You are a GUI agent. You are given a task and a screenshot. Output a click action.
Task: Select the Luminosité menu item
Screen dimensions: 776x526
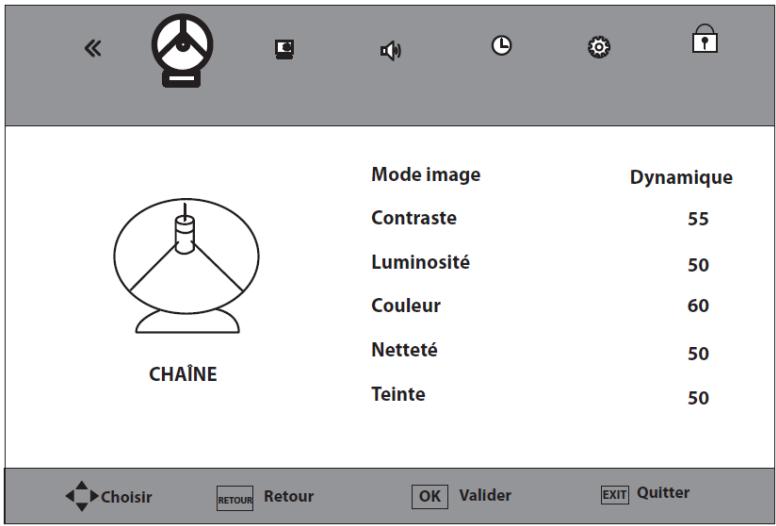tap(420, 261)
